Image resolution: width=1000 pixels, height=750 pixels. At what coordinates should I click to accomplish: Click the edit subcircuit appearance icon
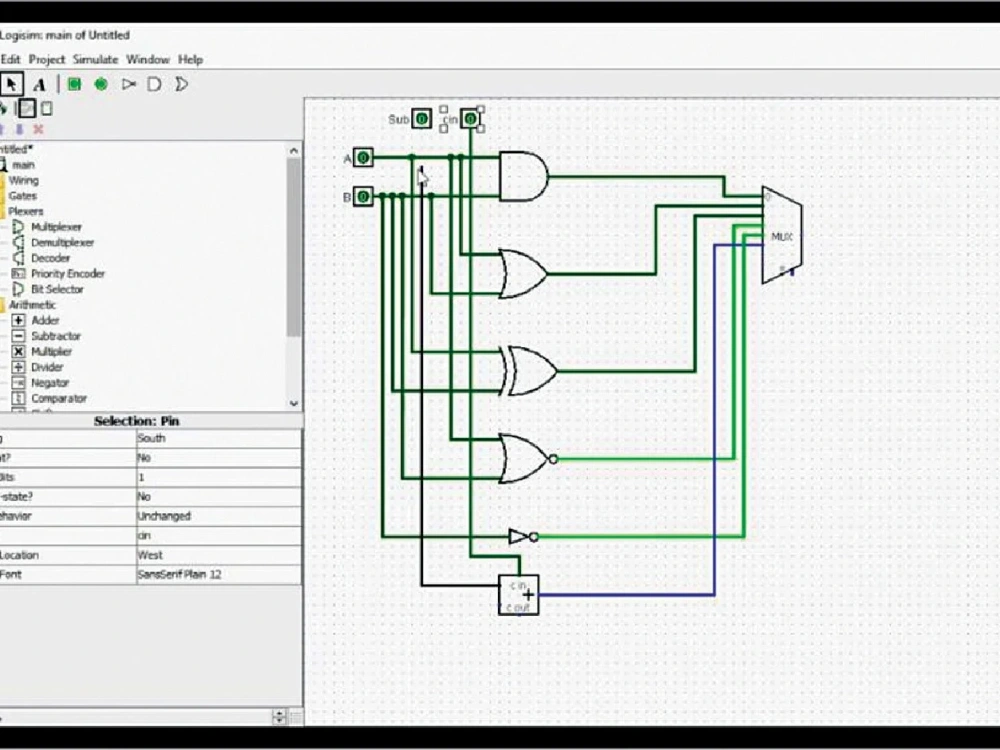[x=47, y=108]
